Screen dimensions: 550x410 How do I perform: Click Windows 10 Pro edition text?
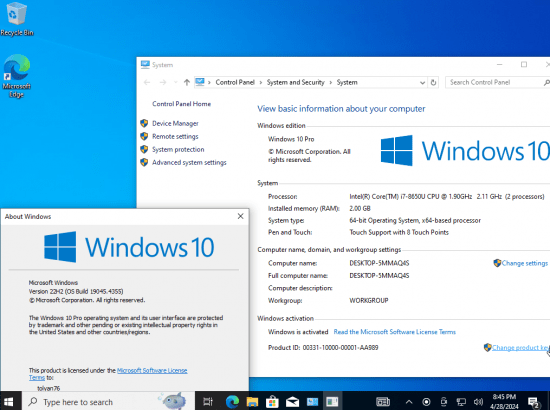[291, 139]
